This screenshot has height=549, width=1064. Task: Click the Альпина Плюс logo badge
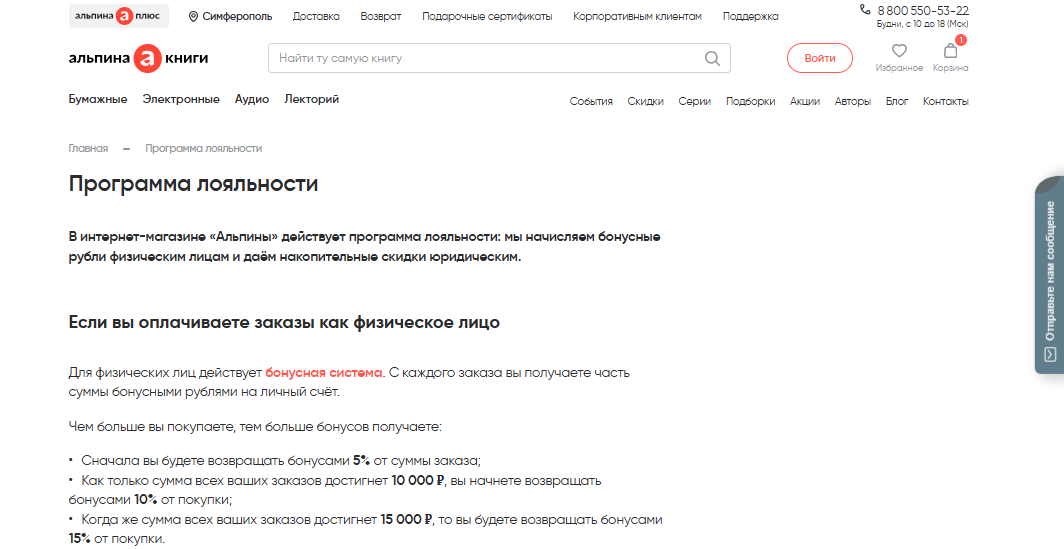[119, 16]
